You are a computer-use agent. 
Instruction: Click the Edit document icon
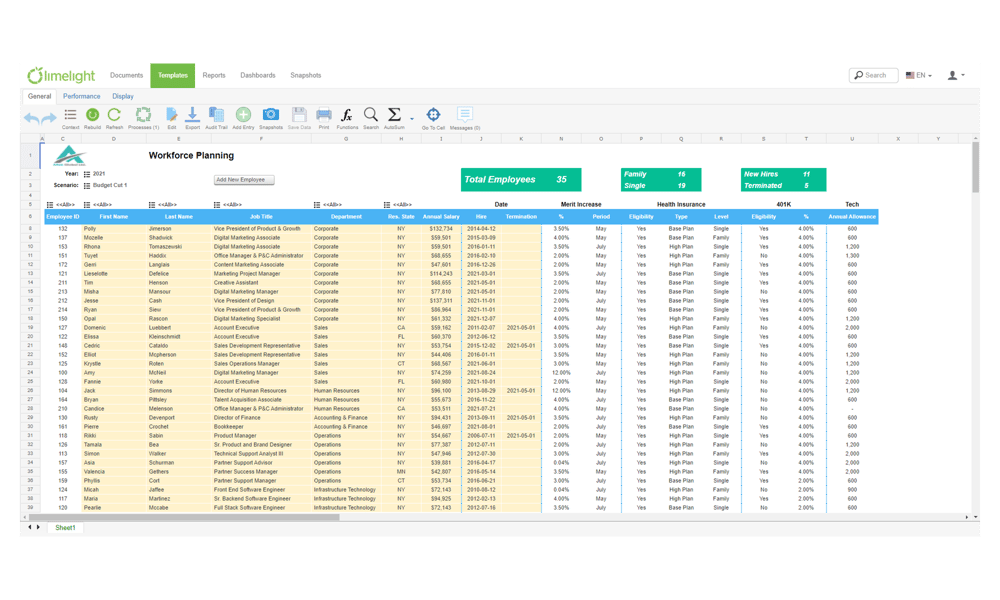[172, 115]
